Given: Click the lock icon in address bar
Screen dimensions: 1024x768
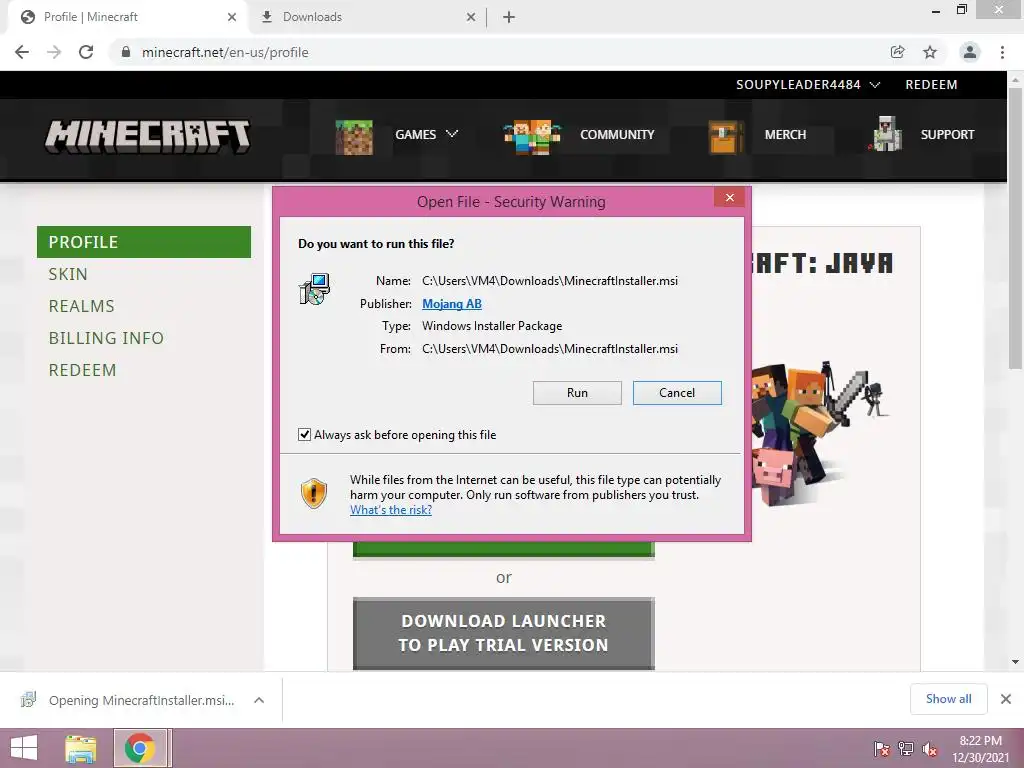Looking at the screenshot, I should click(x=126, y=52).
